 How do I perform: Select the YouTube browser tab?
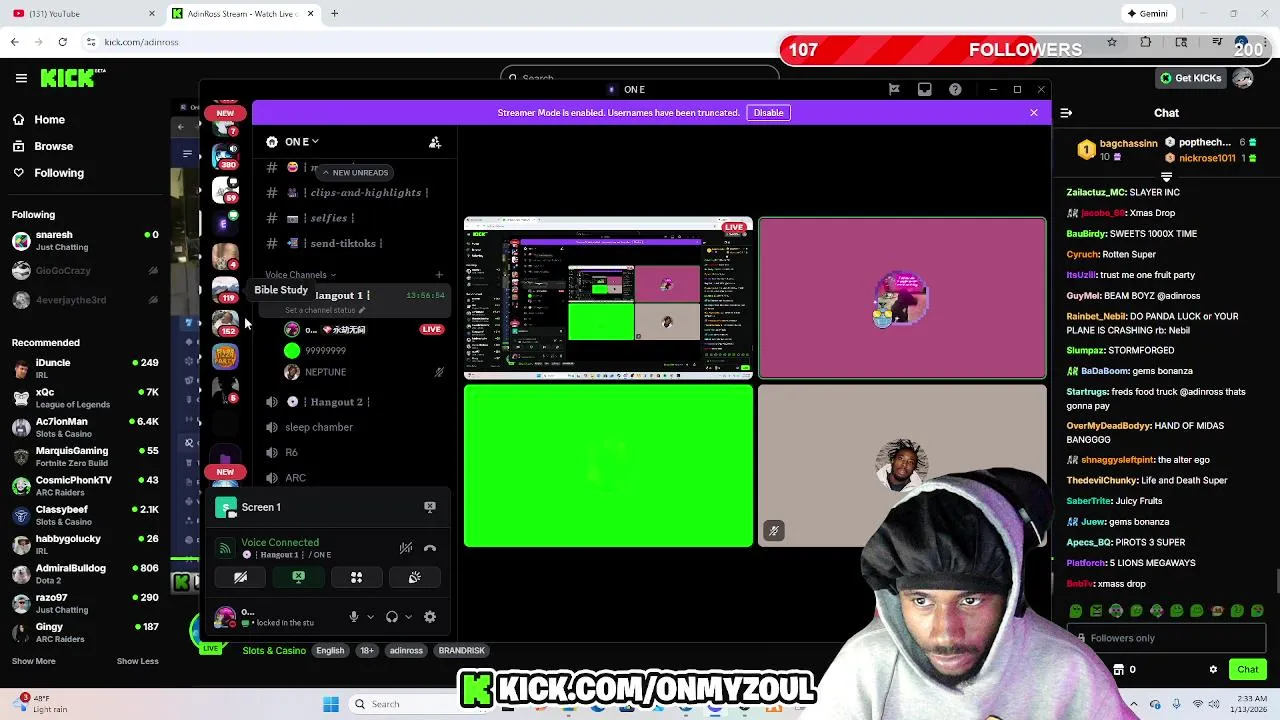[x=82, y=13]
